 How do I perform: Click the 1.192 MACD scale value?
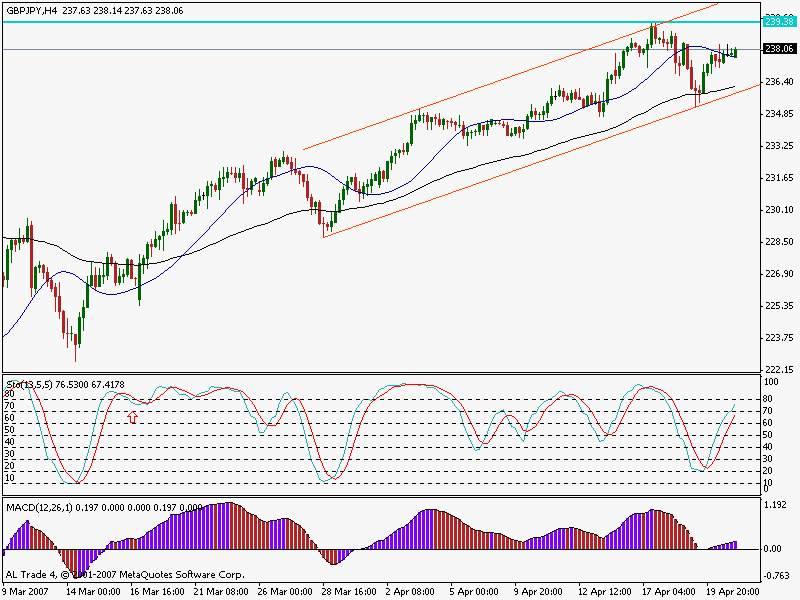[773, 505]
